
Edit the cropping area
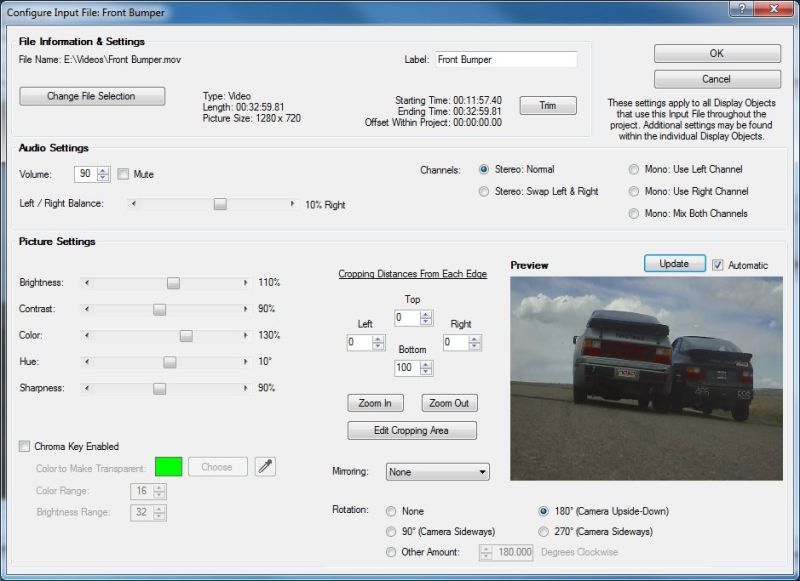[x=413, y=430]
